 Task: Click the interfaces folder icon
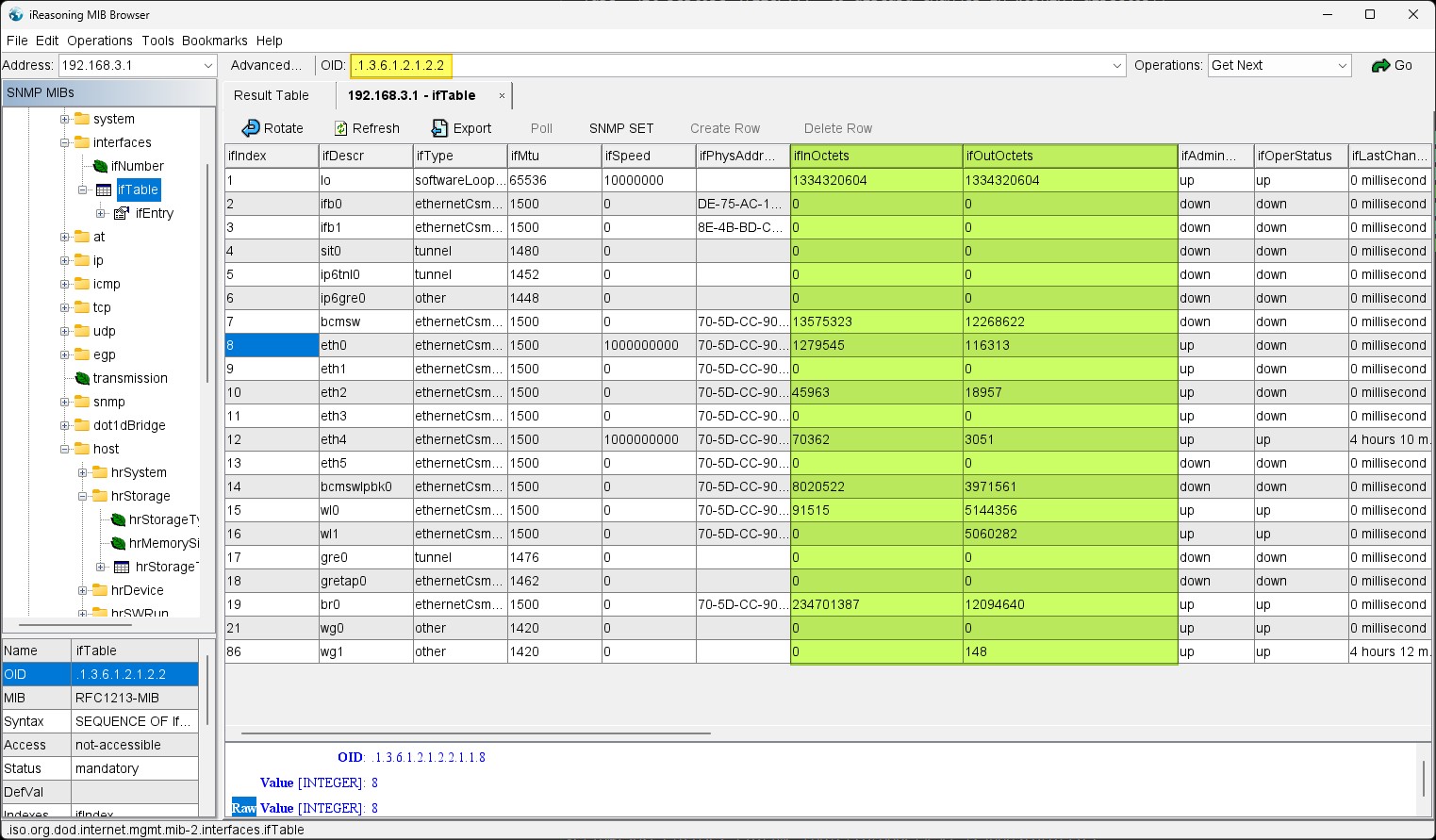click(x=82, y=142)
